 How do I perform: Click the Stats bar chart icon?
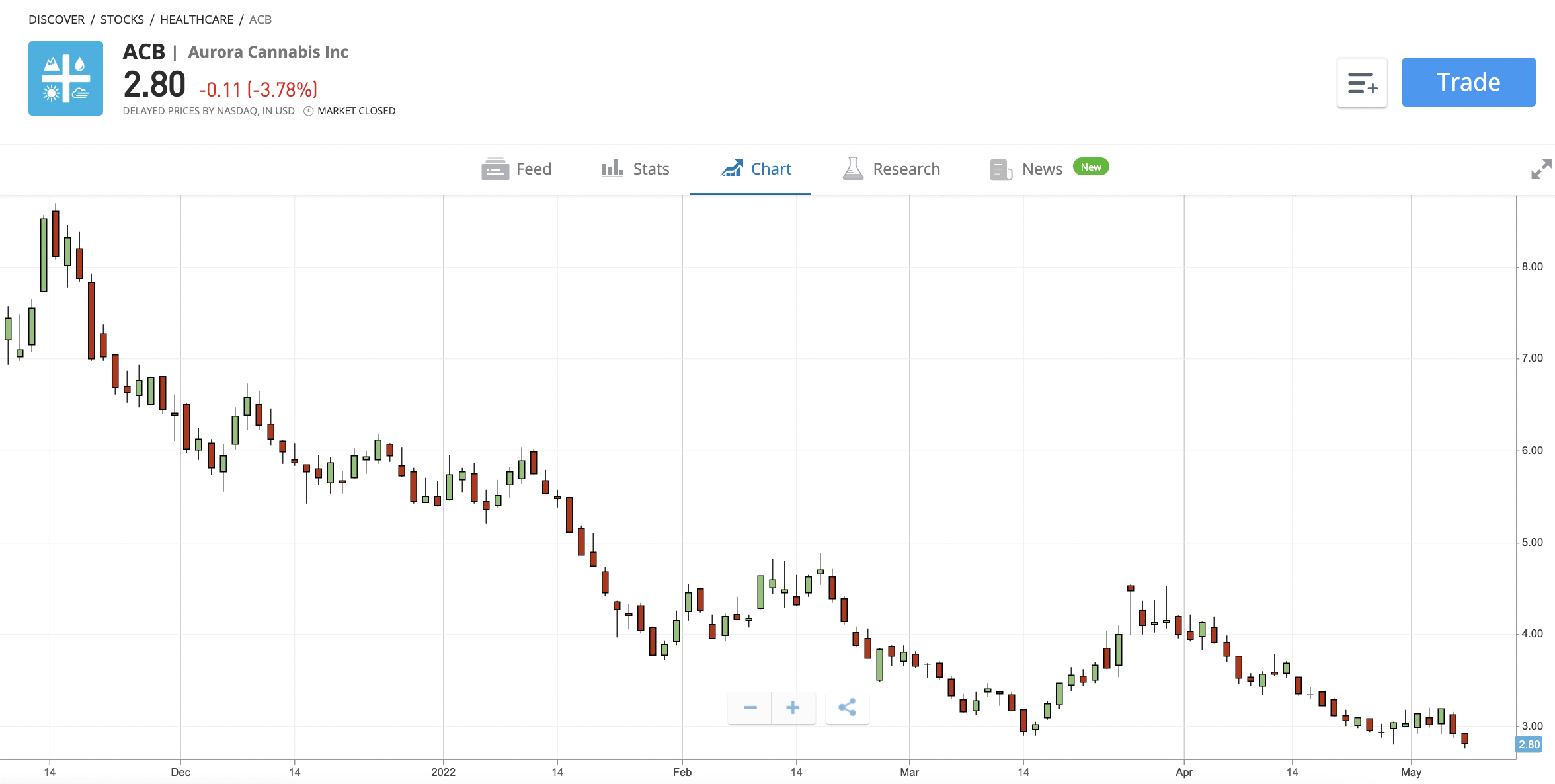612,168
